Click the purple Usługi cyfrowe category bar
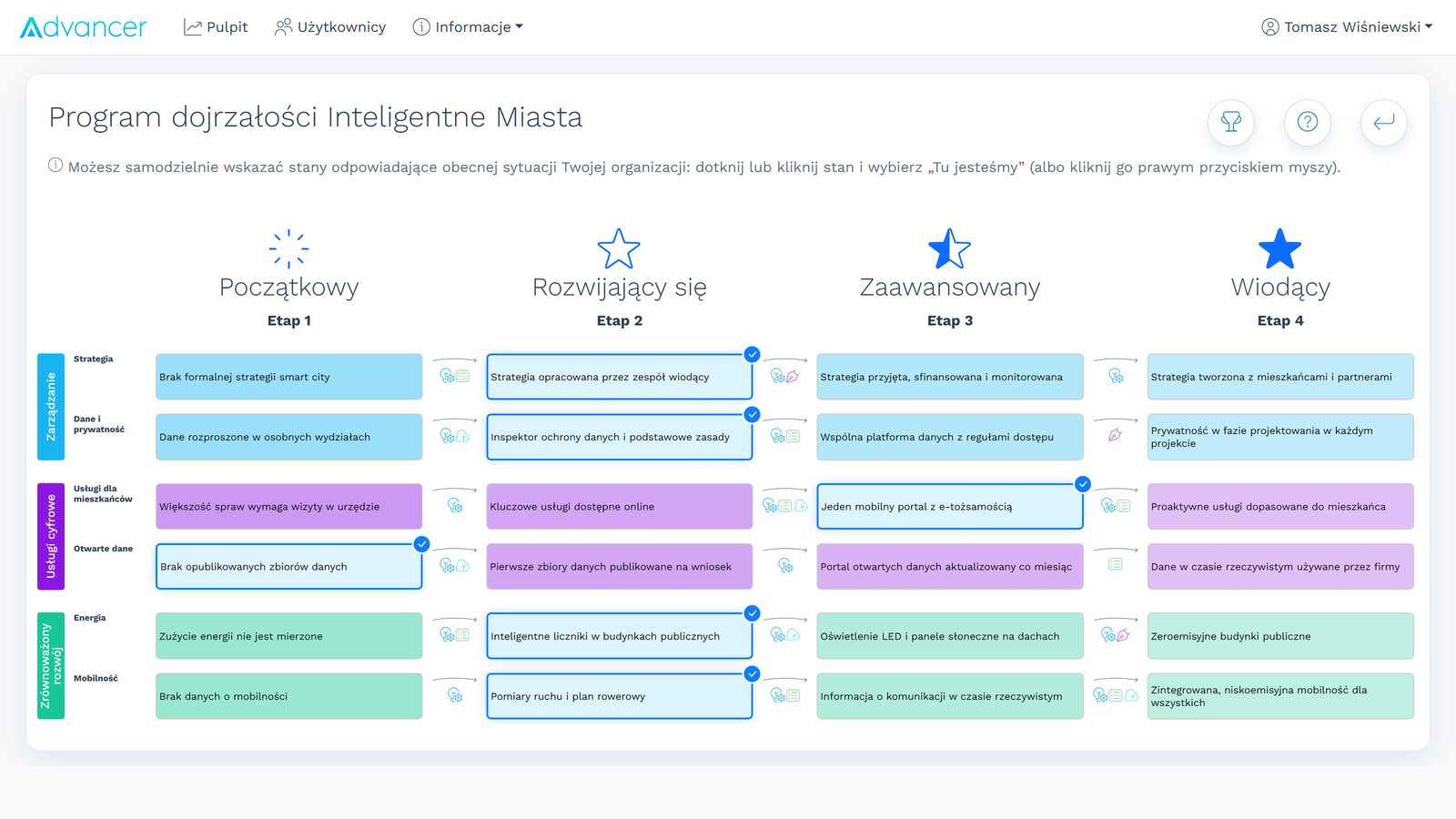 click(x=51, y=536)
